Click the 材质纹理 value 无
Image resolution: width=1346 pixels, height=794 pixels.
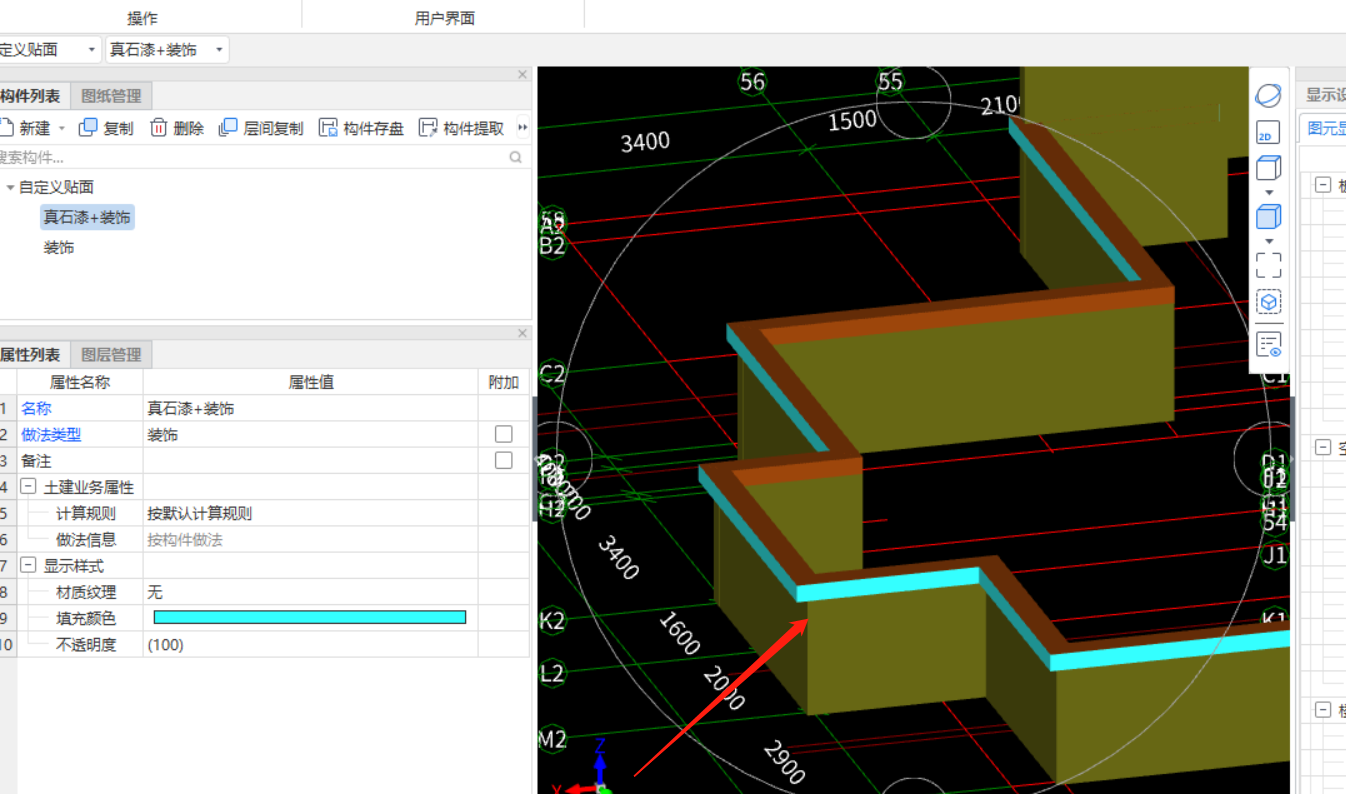tap(310, 591)
